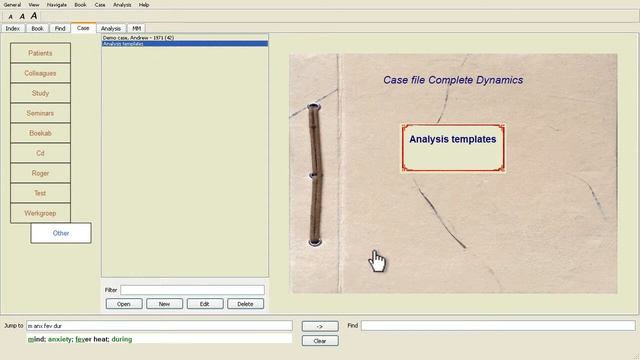Select the Other group

tap(61, 233)
